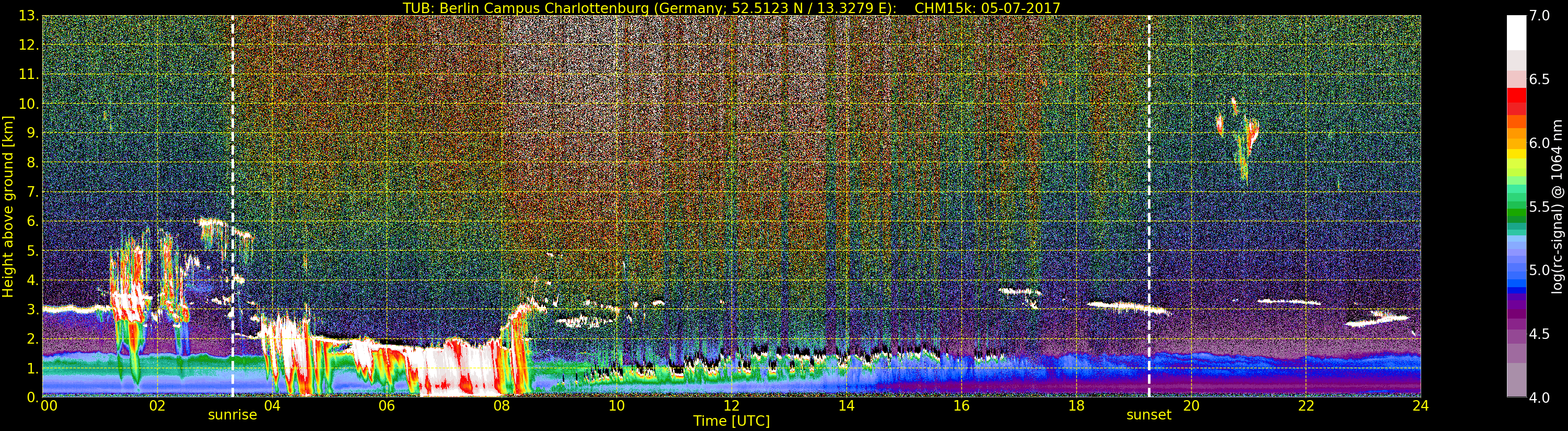
Task: Click the 20 tick on the time axis
Action: tap(1191, 406)
